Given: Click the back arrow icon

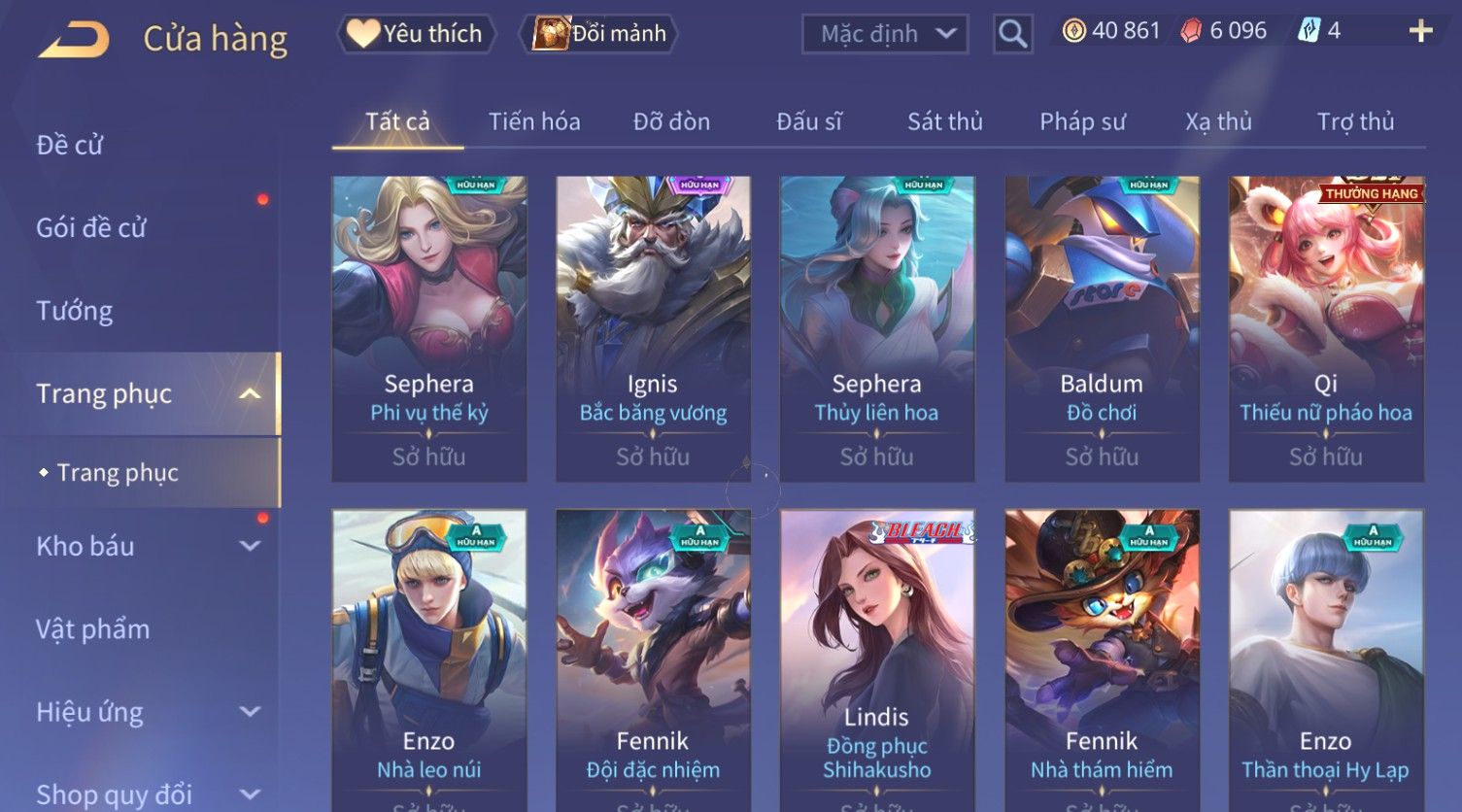Looking at the screenshot, I should click(73, 40).
